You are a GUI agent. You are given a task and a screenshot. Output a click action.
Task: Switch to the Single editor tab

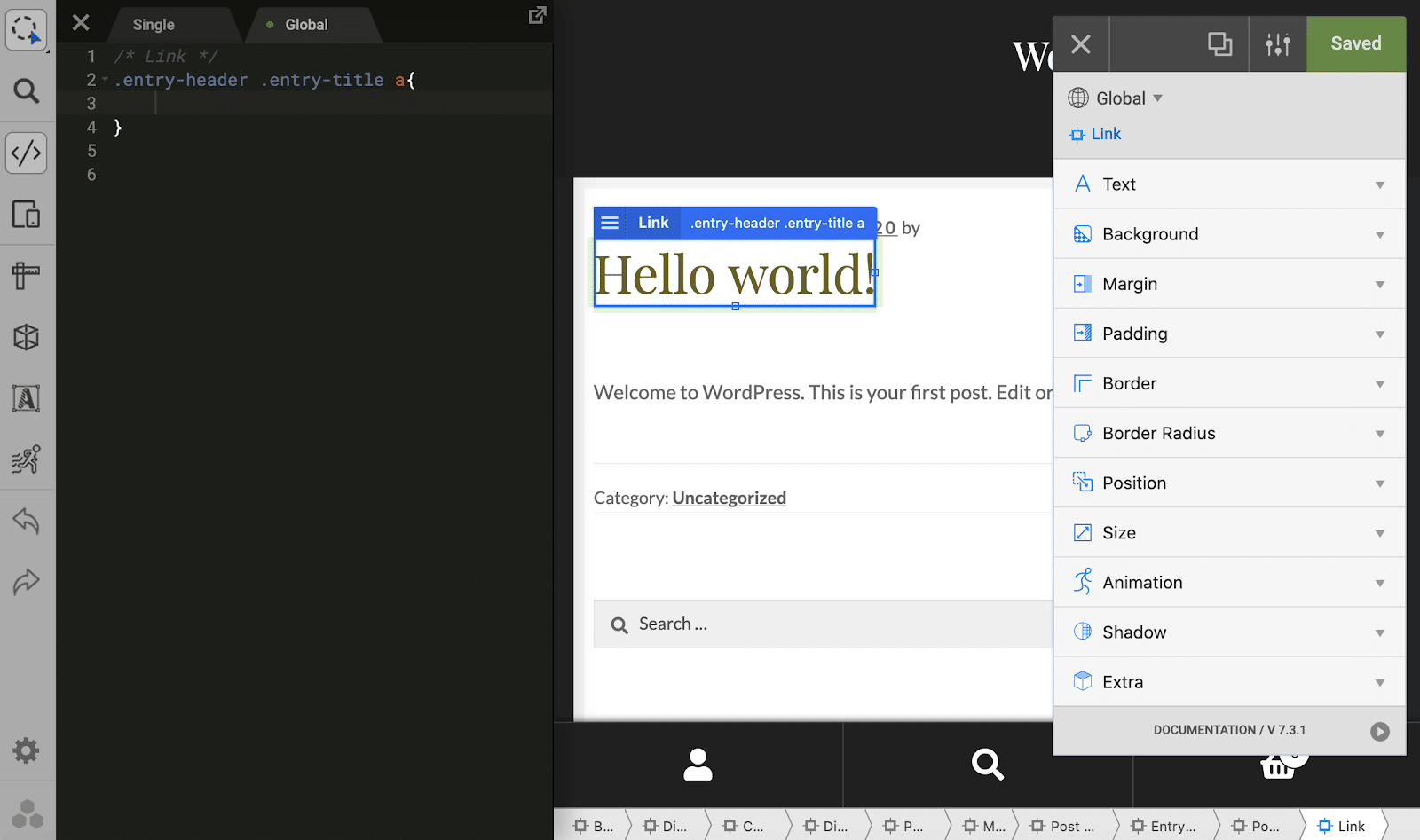(x=154, y=25)
